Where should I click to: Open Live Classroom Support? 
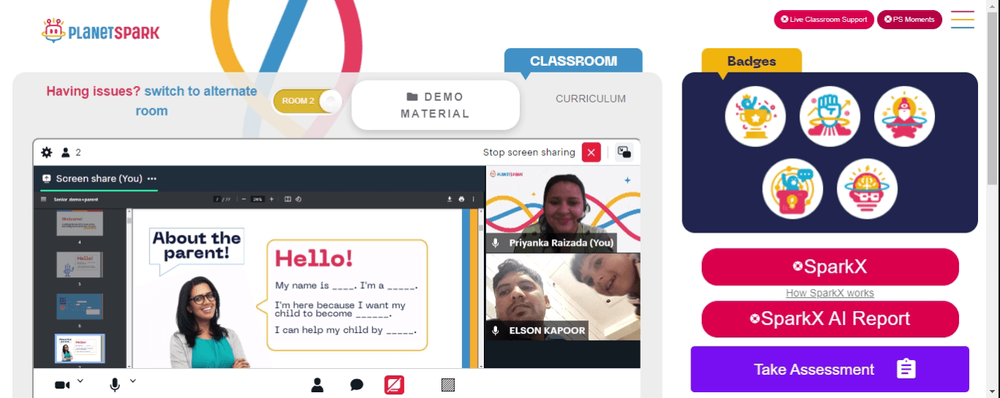click(824, 20)
